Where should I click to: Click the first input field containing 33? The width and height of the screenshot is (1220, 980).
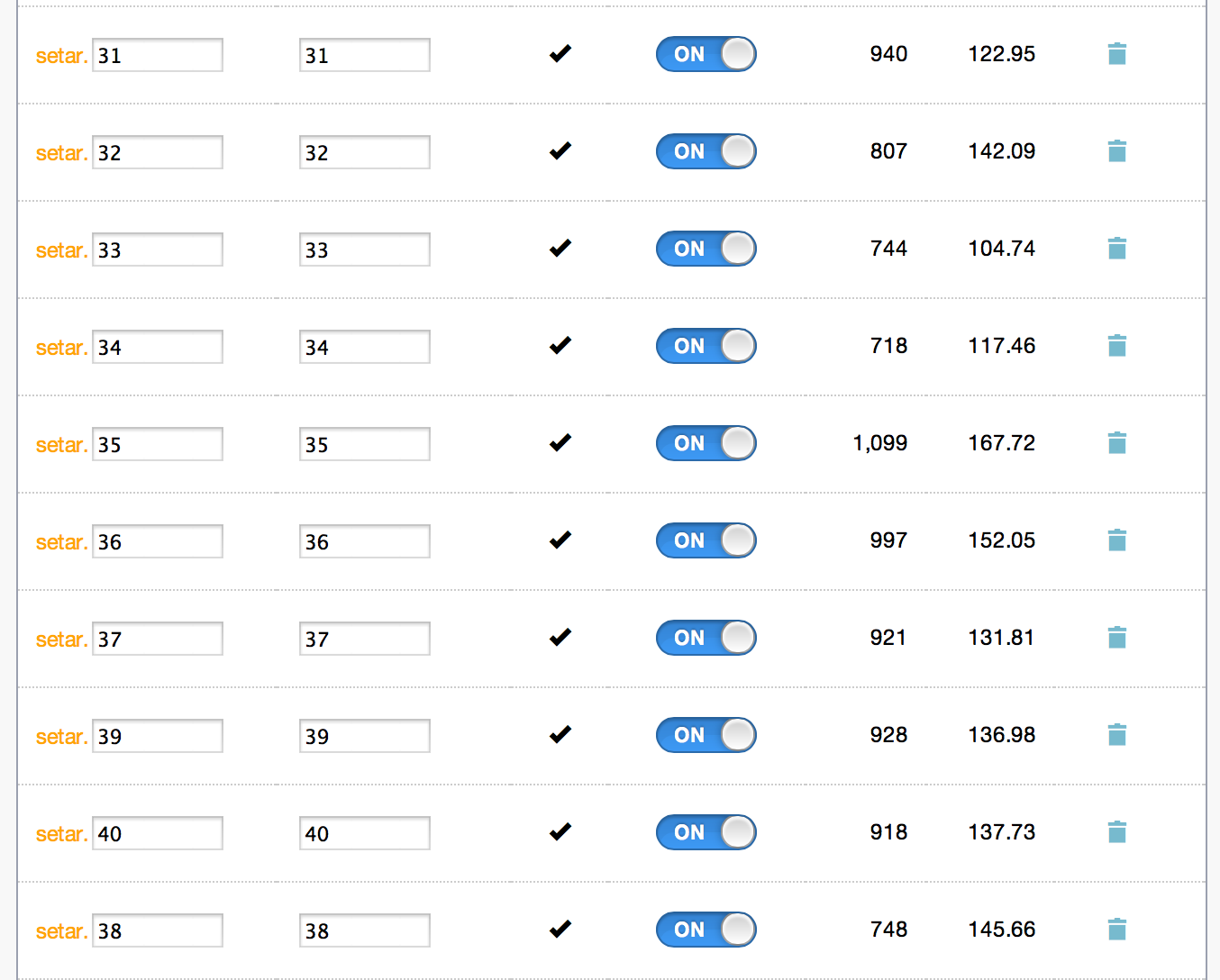[x=158, y=250]
